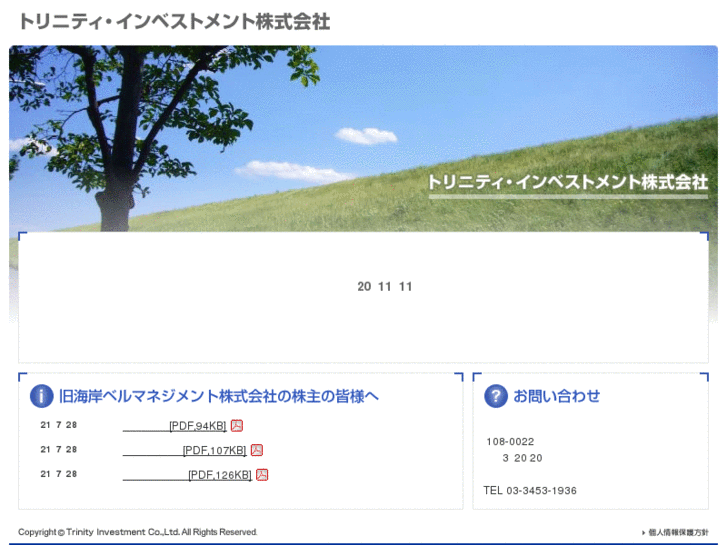Image resolution: width=727 pixels, height=545 pixels.
Task: Click the question mark icon beside お問い合わせ
Action: click(496, 396)
